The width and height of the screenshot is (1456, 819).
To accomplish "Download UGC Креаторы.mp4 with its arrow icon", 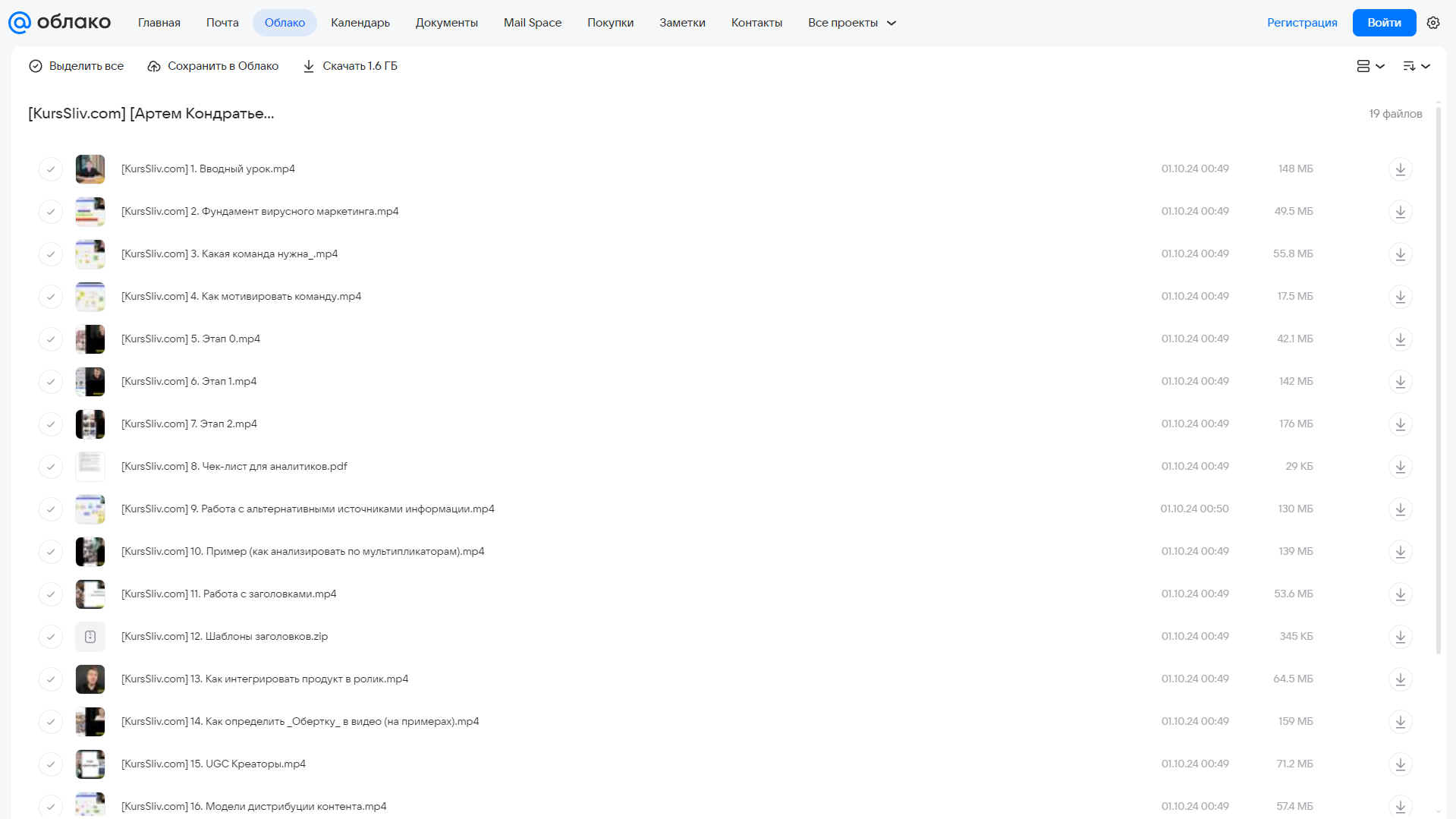I will (x=1400, y=764).
